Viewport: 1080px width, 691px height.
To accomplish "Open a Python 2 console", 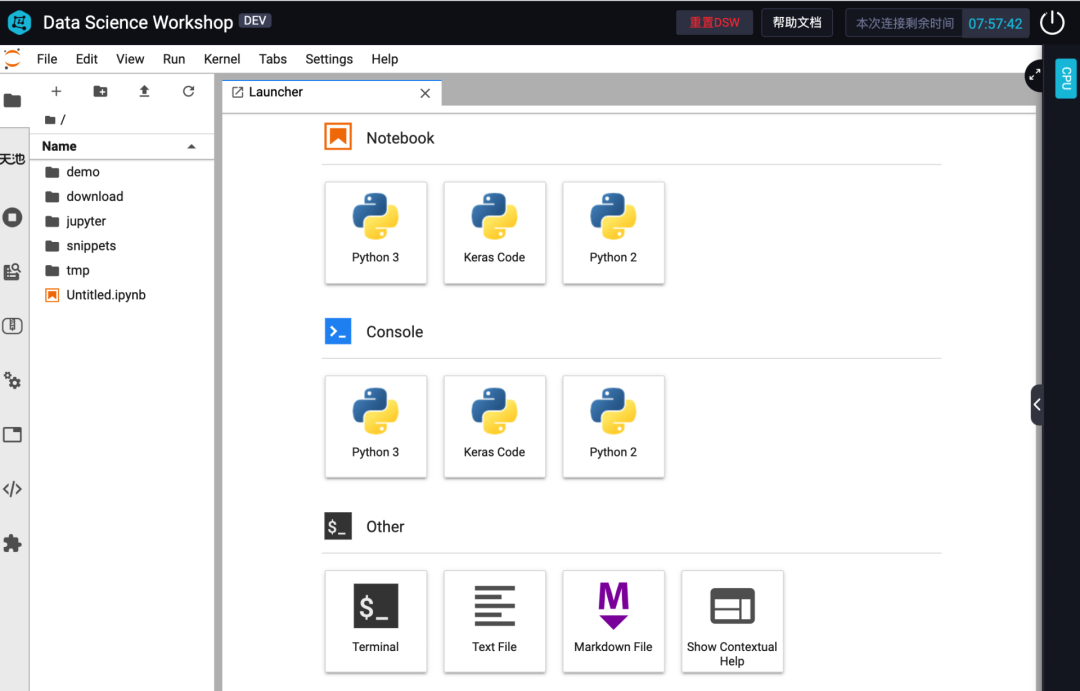I will pyautogui.click(x=613, y=426).
